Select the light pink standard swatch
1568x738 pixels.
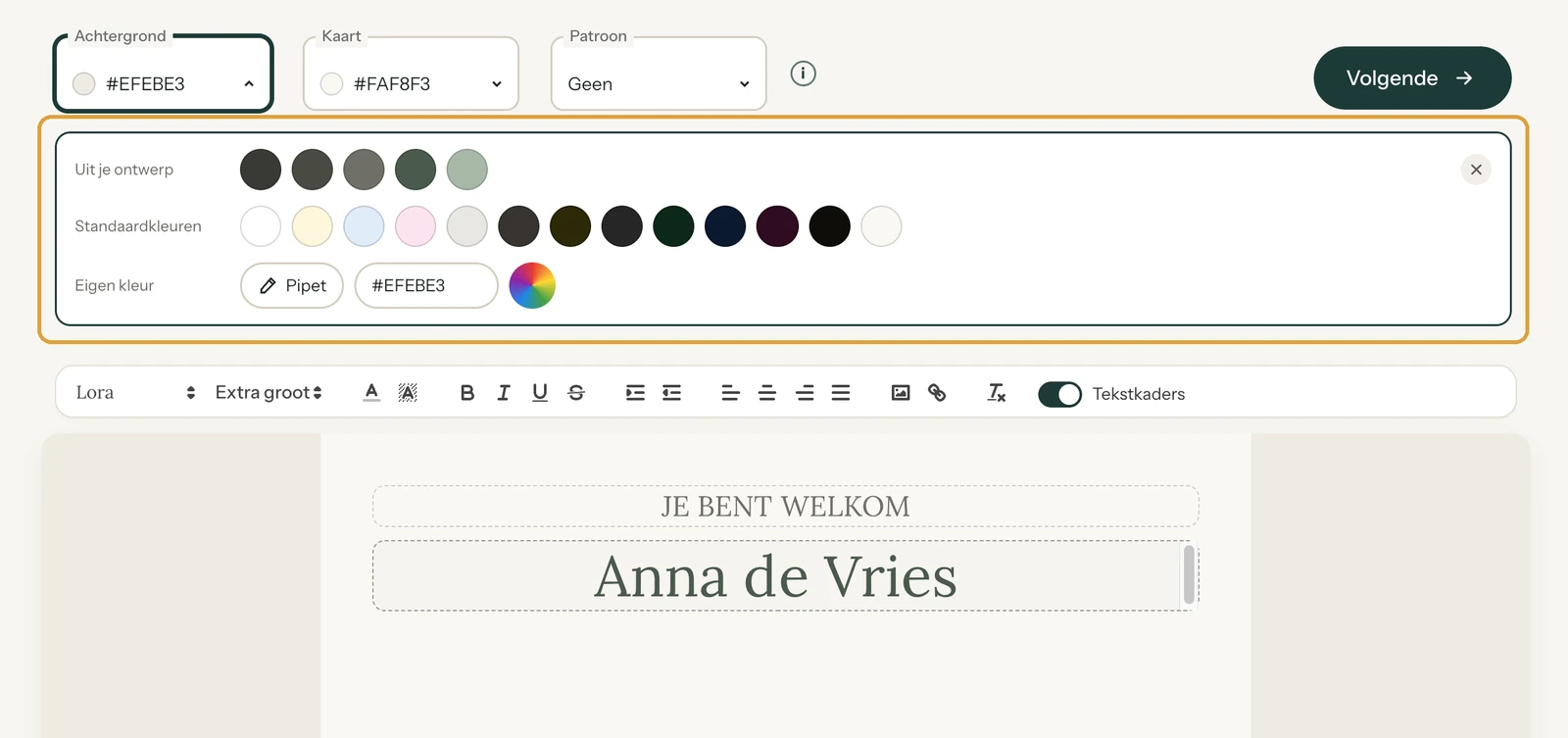tap(416, 226)
